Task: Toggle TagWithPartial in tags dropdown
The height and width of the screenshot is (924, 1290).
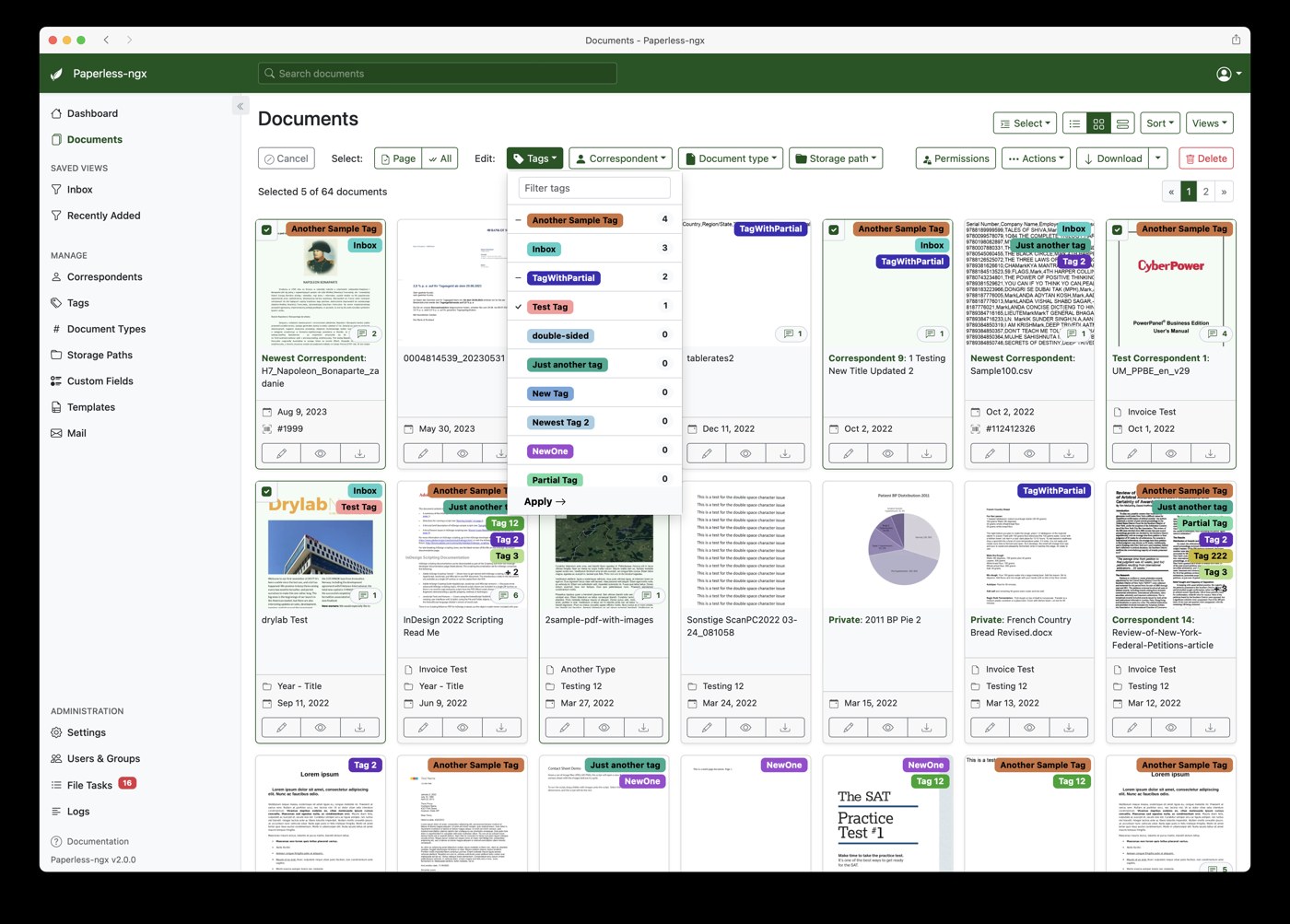Action: click(x=594, y=277)
